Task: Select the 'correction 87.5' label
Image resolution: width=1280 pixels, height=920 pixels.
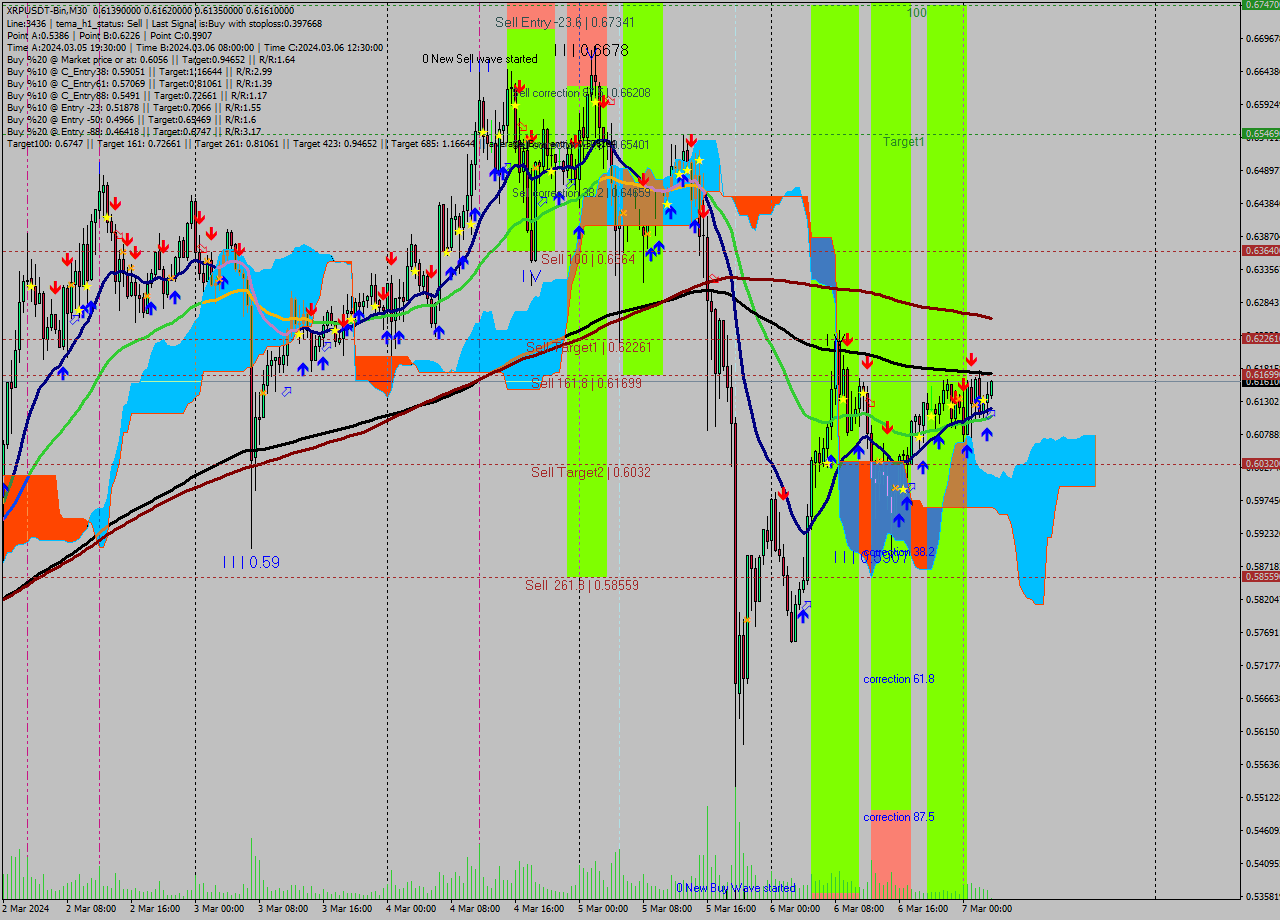Action: point(899,817)
